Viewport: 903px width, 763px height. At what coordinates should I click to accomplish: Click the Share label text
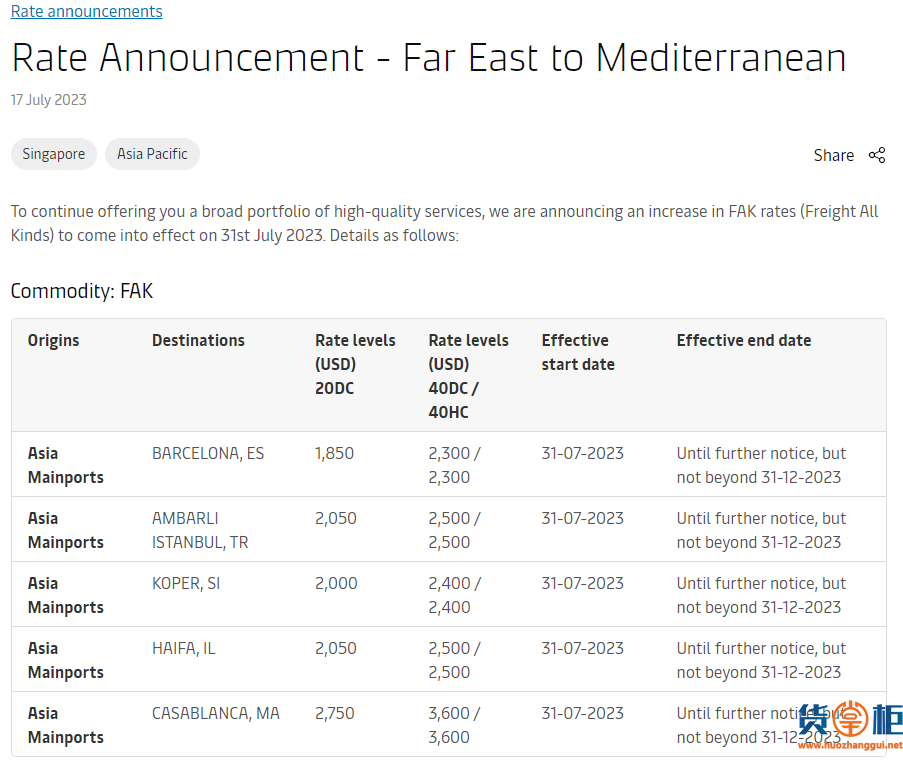833,155
